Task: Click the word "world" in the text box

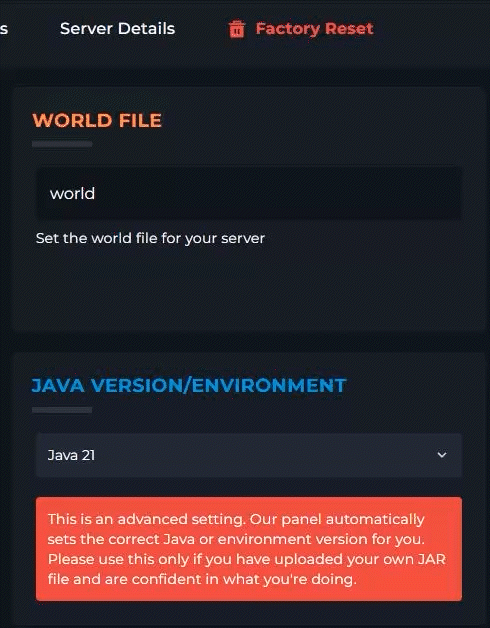Action: [x=73, y=193]
